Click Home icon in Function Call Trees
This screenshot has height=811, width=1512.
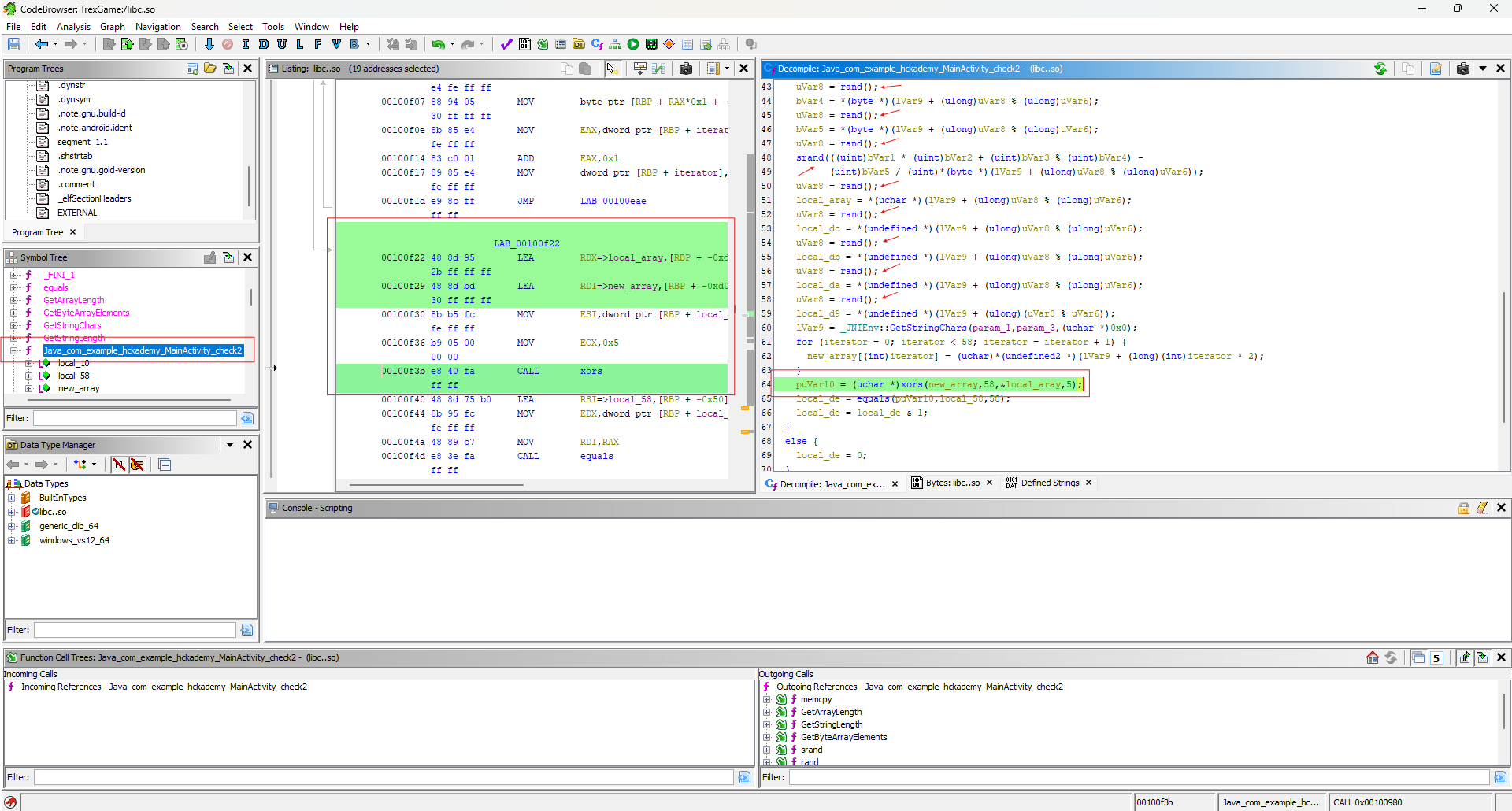[x=1373, y=657]
